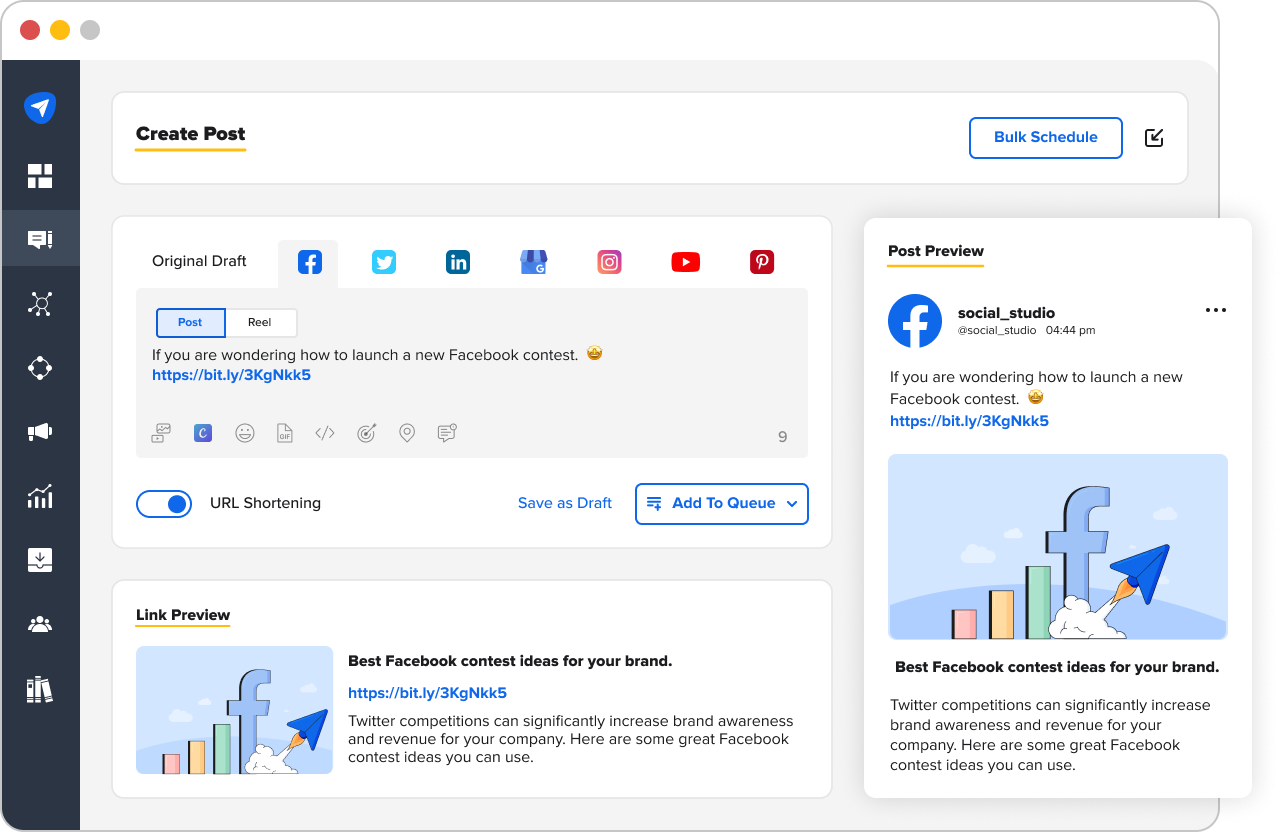Image resolution: width=1282 pixels, height=832 pixels.
Task: Click the Facebook chart thumbnail in Link Preview
Action: 234,710
